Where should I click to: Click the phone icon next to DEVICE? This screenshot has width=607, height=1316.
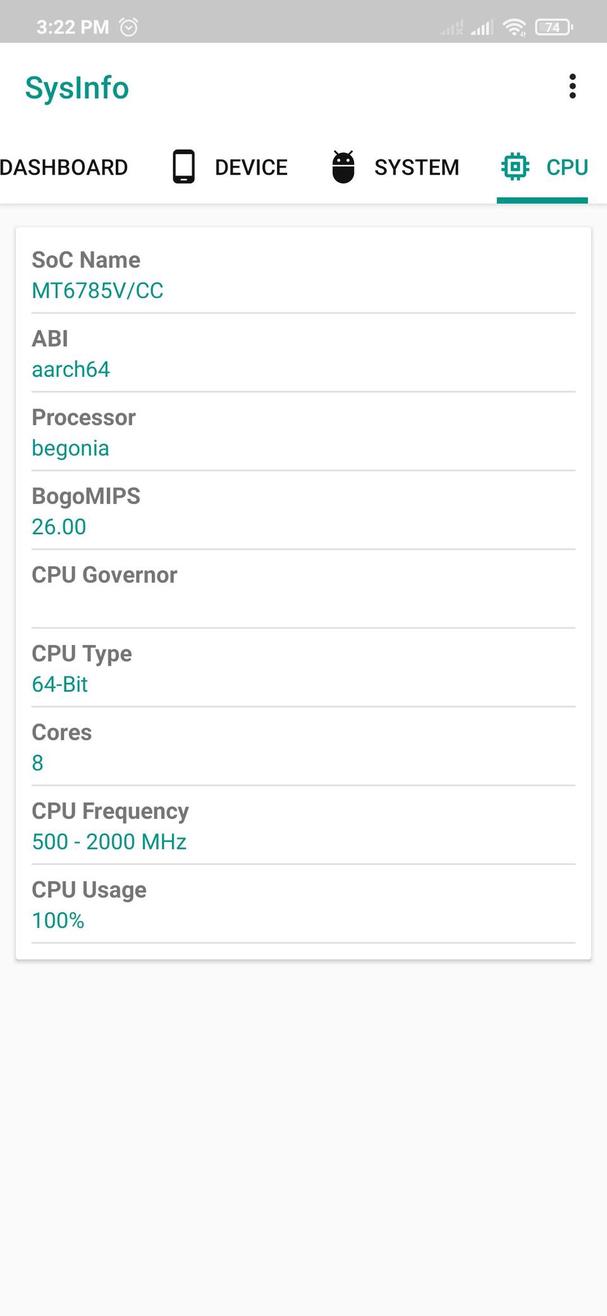point(183,166)
